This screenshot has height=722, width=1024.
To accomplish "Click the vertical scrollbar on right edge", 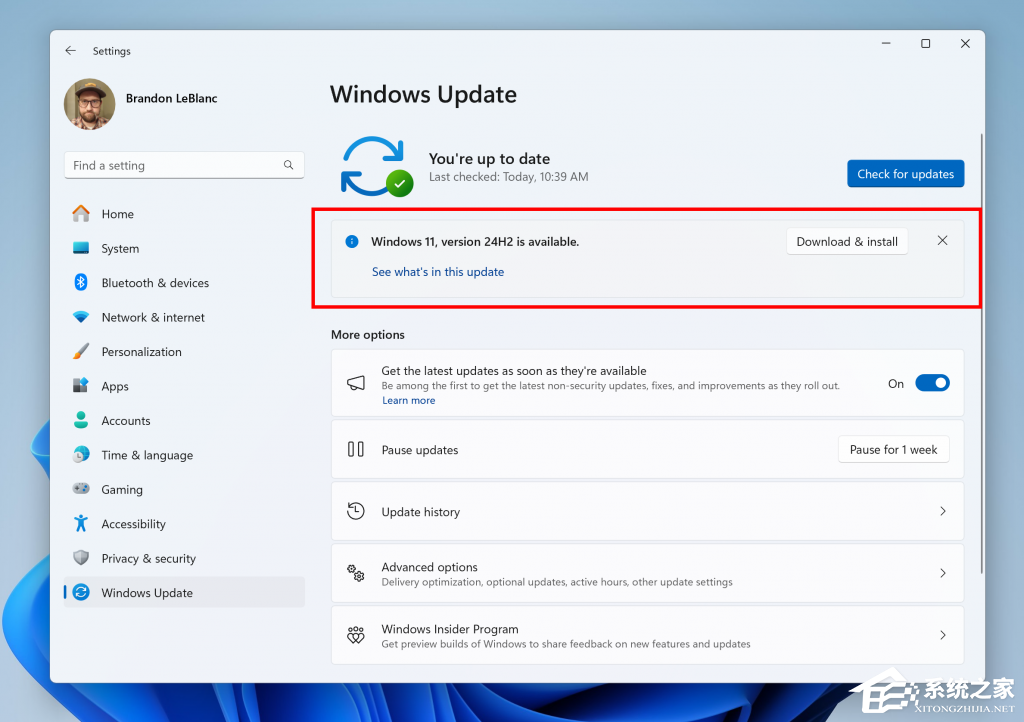I will [981, 353].
